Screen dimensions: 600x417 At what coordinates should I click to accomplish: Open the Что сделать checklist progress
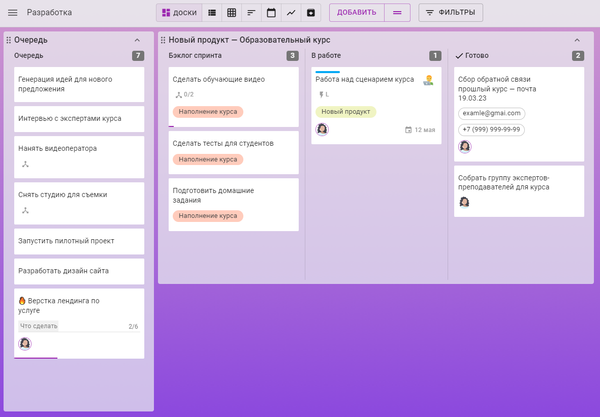[x=78, y=326]
